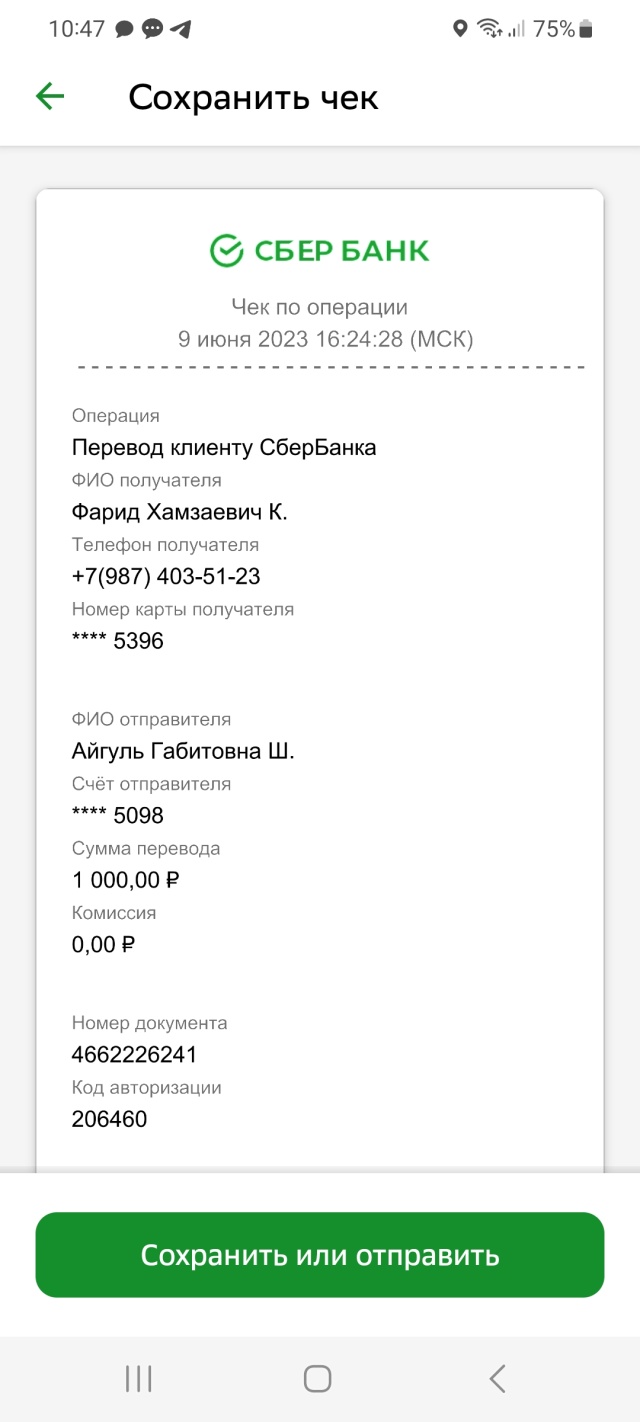Tap the transfer amount 1 000,00 ₽

click(x=126, y=880)
